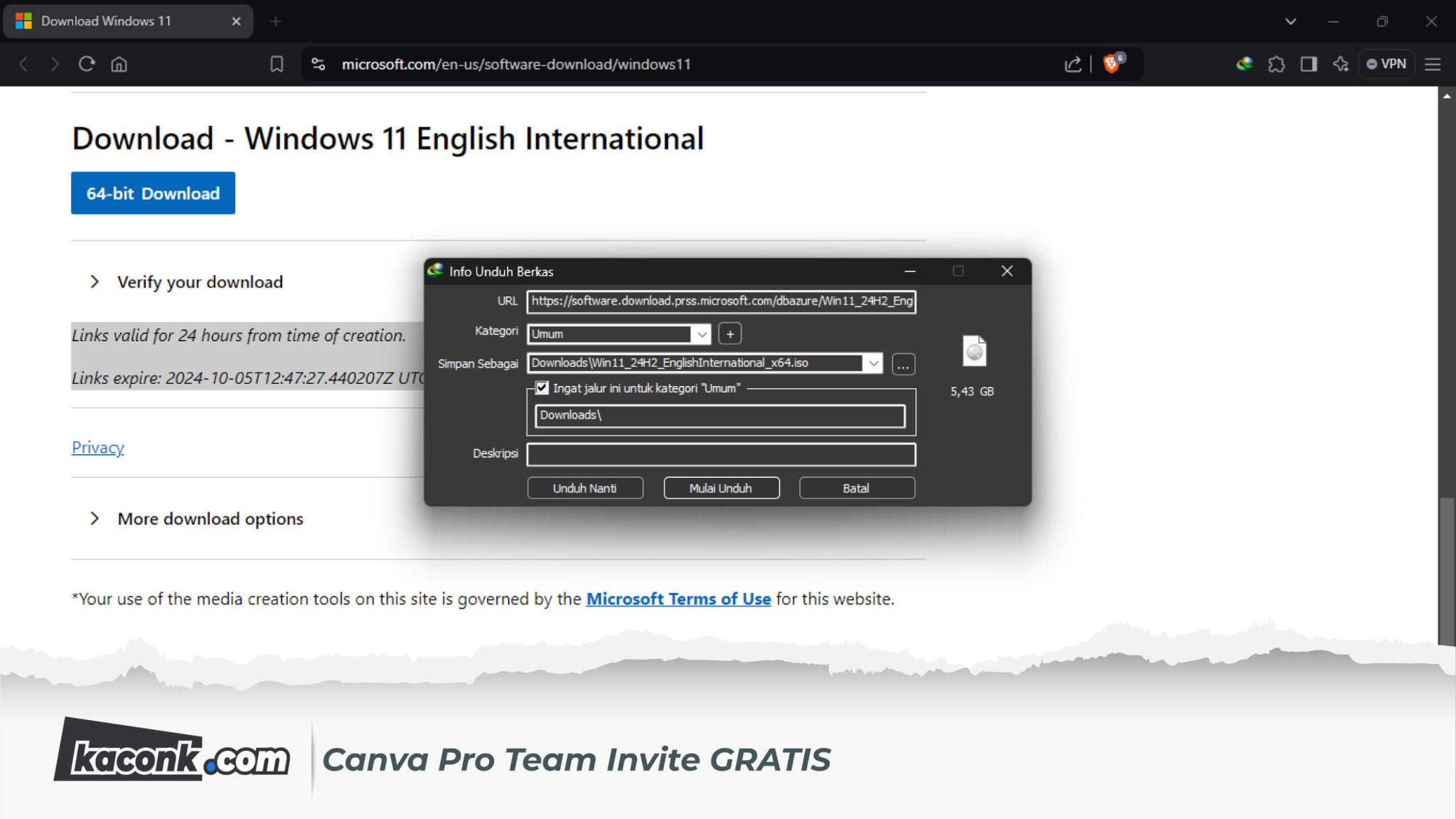Click the Leo AI sparkle icon

(x=1341, y=64)
